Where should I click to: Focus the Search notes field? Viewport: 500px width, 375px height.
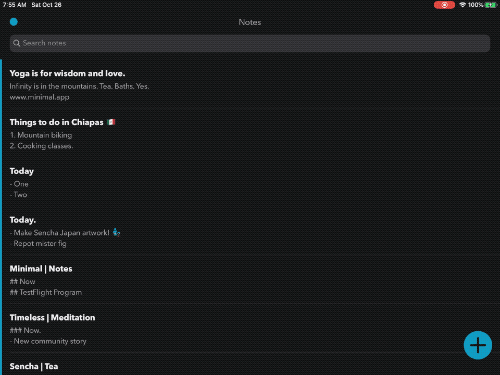[250, 43]
